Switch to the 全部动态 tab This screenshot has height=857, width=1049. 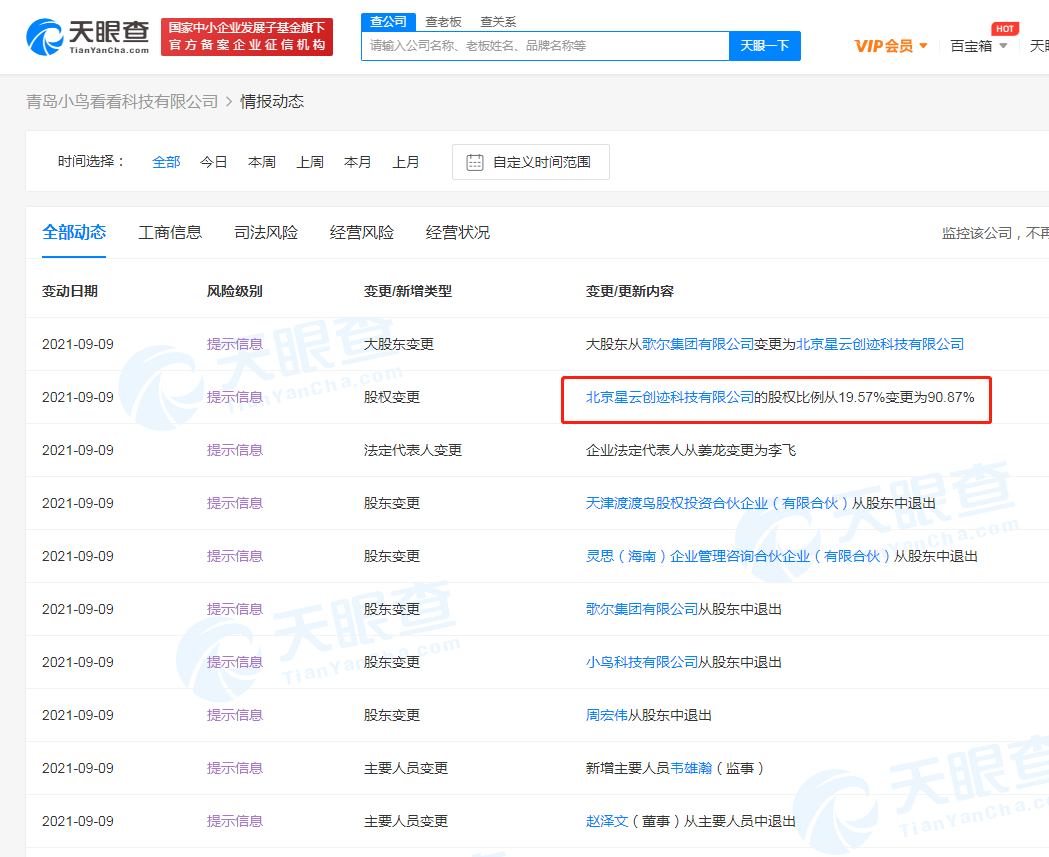click(74, 232)
